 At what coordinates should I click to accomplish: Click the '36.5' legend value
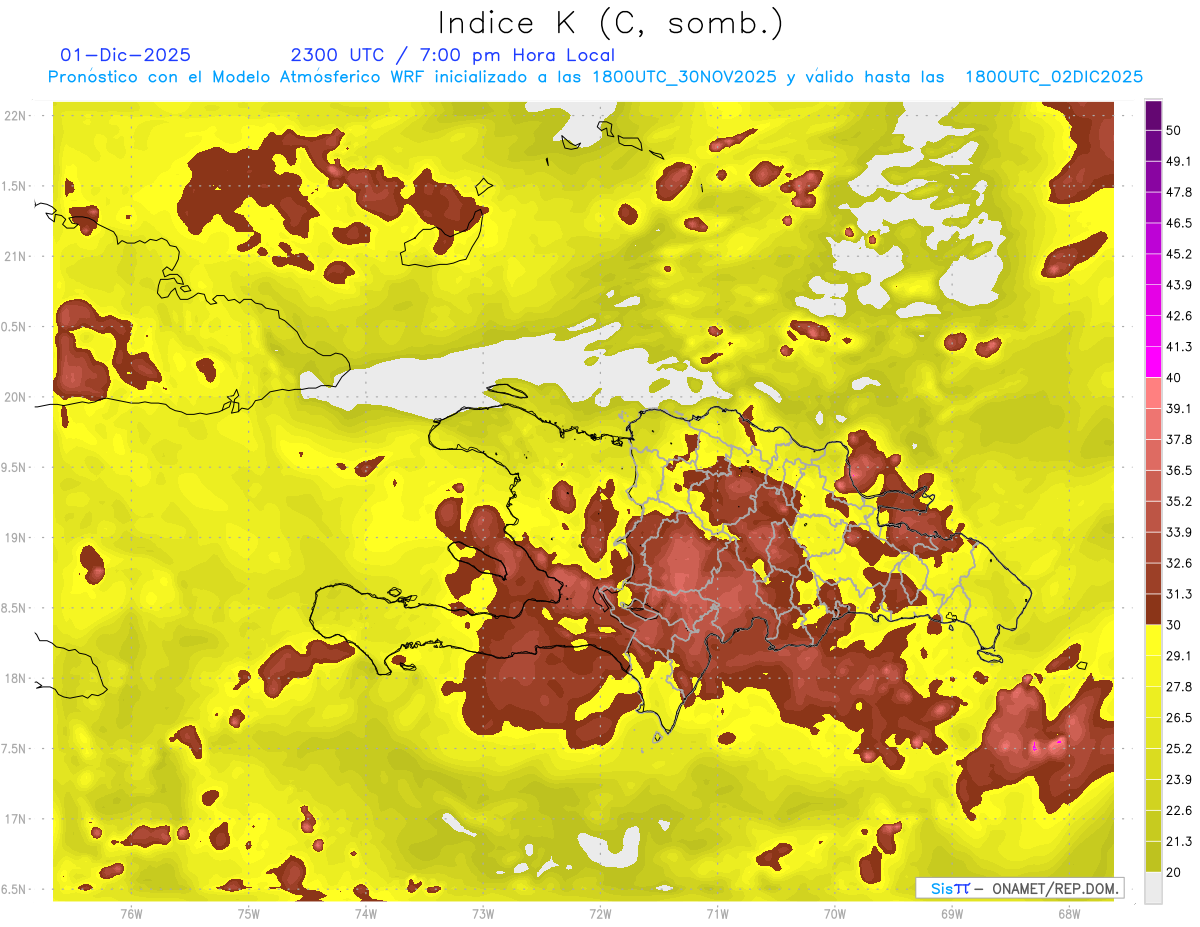tap(1179, 470)
